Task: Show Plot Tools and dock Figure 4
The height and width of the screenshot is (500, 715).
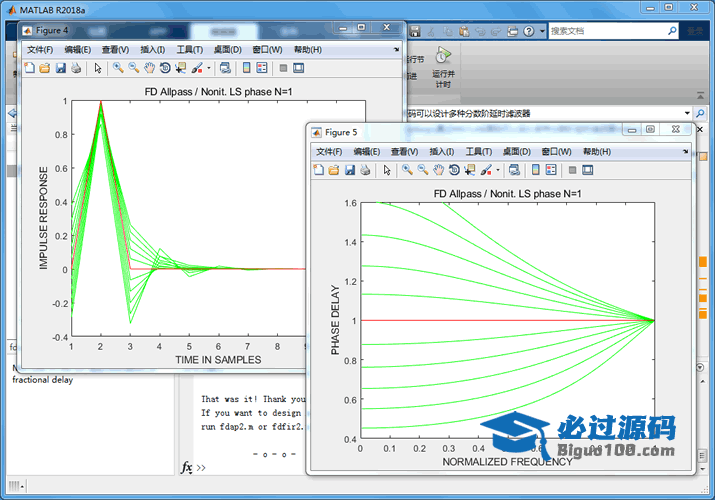Action: [299, 68]
